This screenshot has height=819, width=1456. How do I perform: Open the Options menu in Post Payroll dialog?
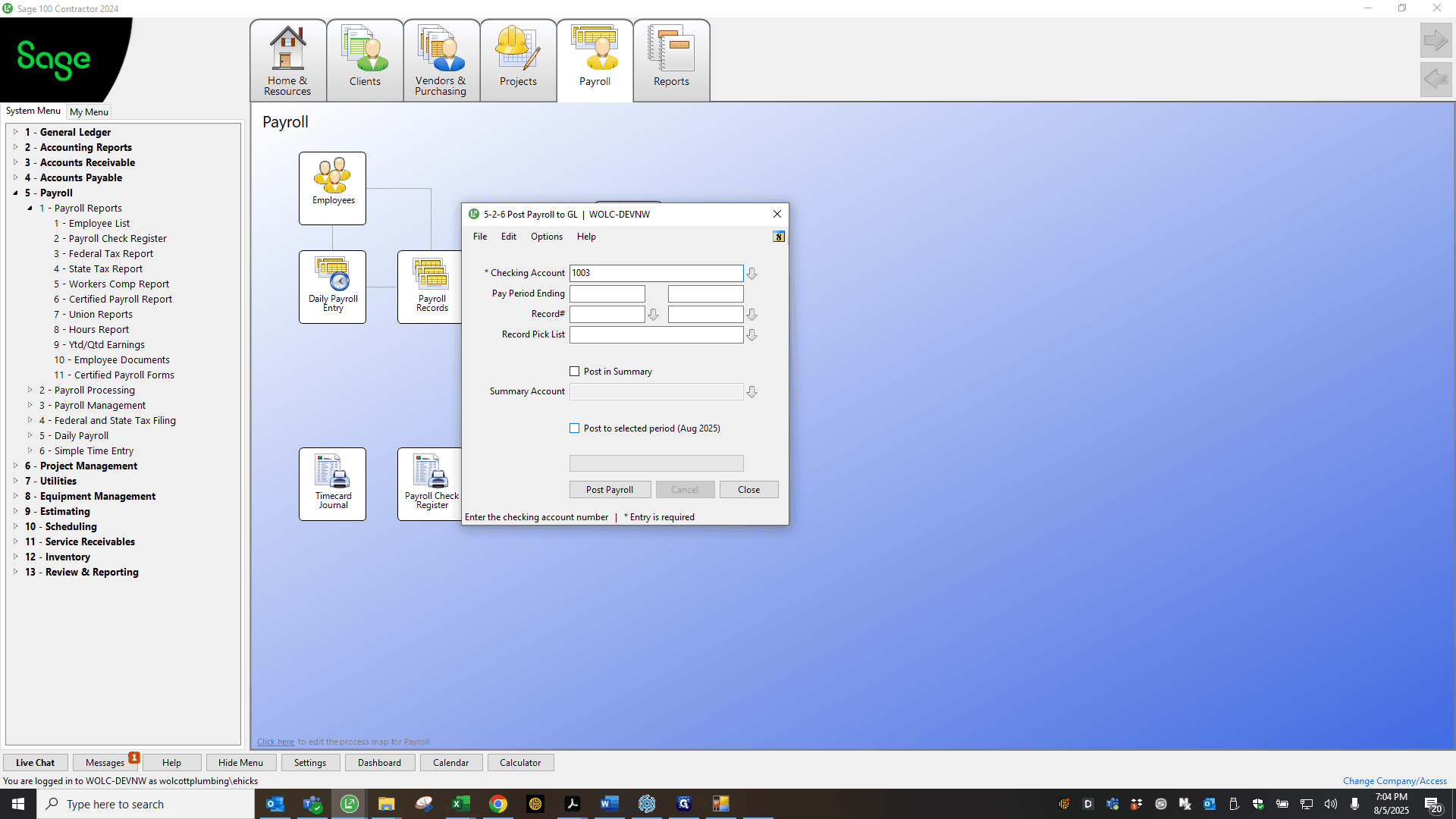546,237
